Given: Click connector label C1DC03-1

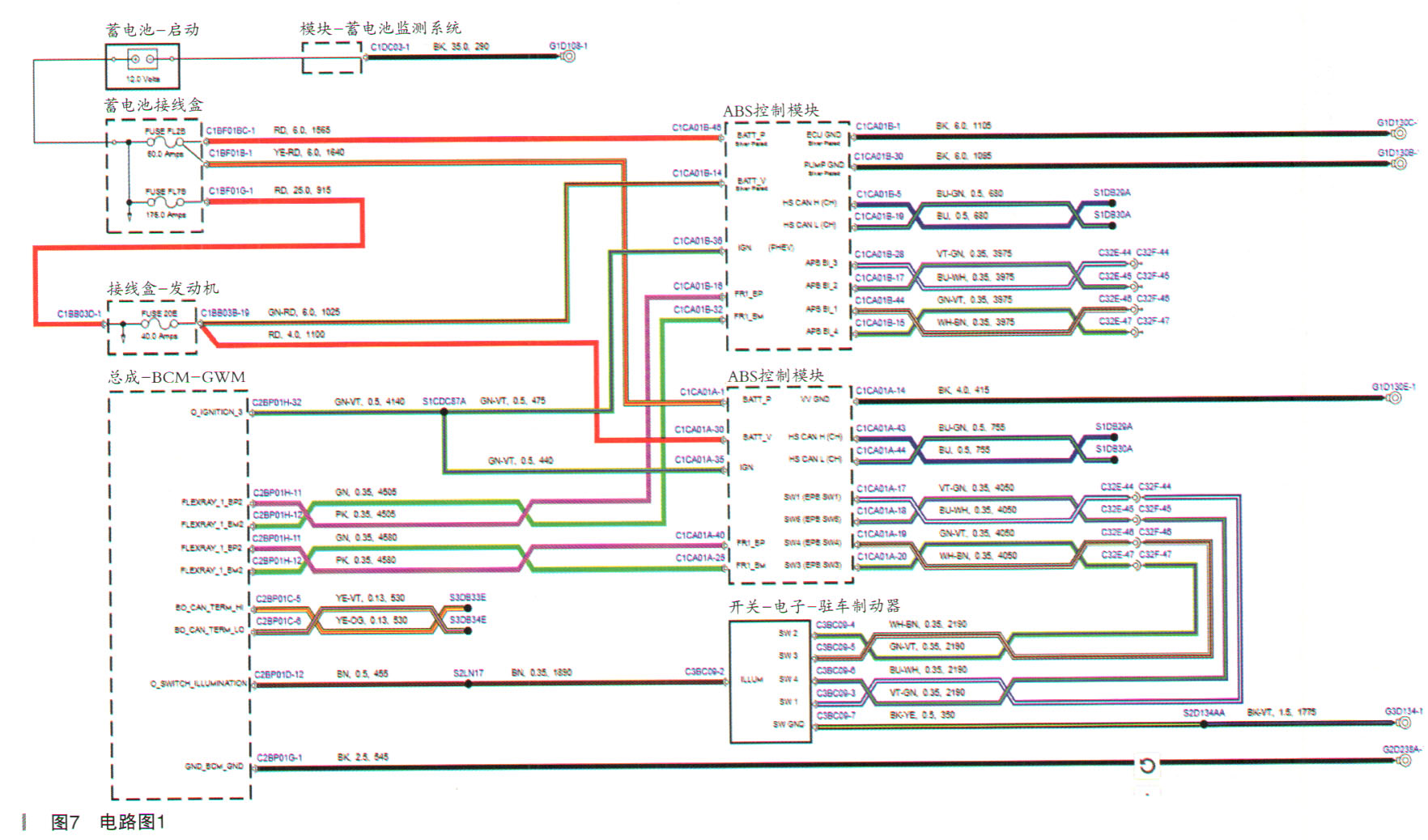Looking at the screenshot, I should pos(390,47).
